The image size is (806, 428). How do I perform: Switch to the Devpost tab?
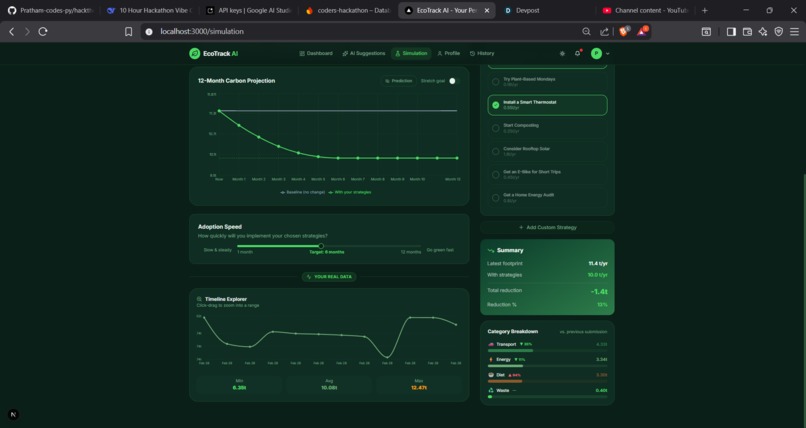click(x=547, y=10)
